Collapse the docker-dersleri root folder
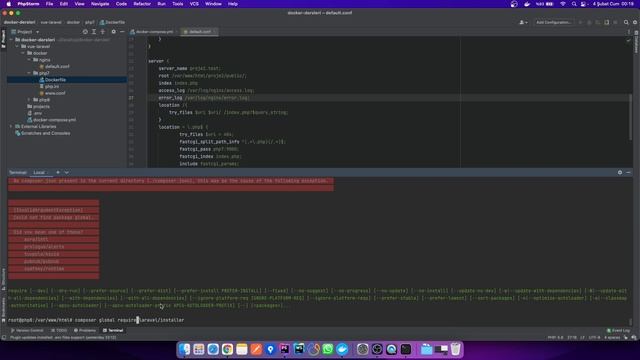This screenshot has height=360, width=640. pyautogui.click(x=11, y=40)
